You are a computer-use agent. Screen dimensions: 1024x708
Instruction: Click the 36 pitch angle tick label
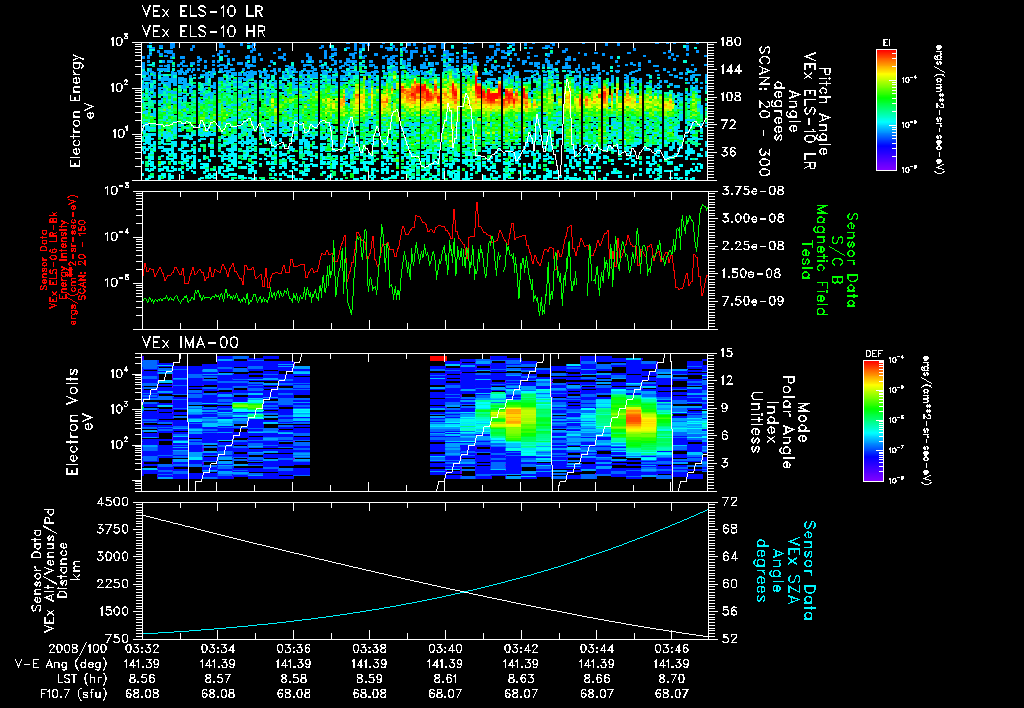(x=727, y=152)
